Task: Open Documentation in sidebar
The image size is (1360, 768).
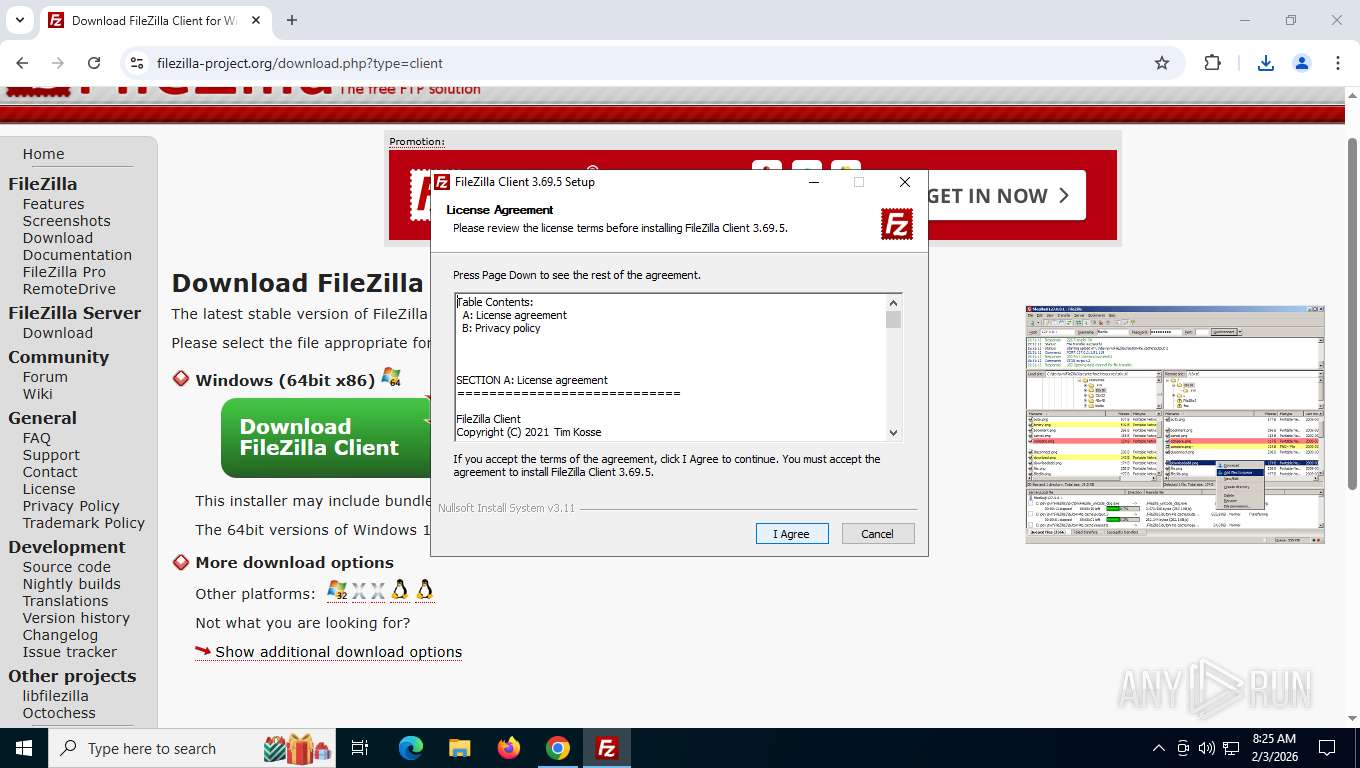Action: 77,255
